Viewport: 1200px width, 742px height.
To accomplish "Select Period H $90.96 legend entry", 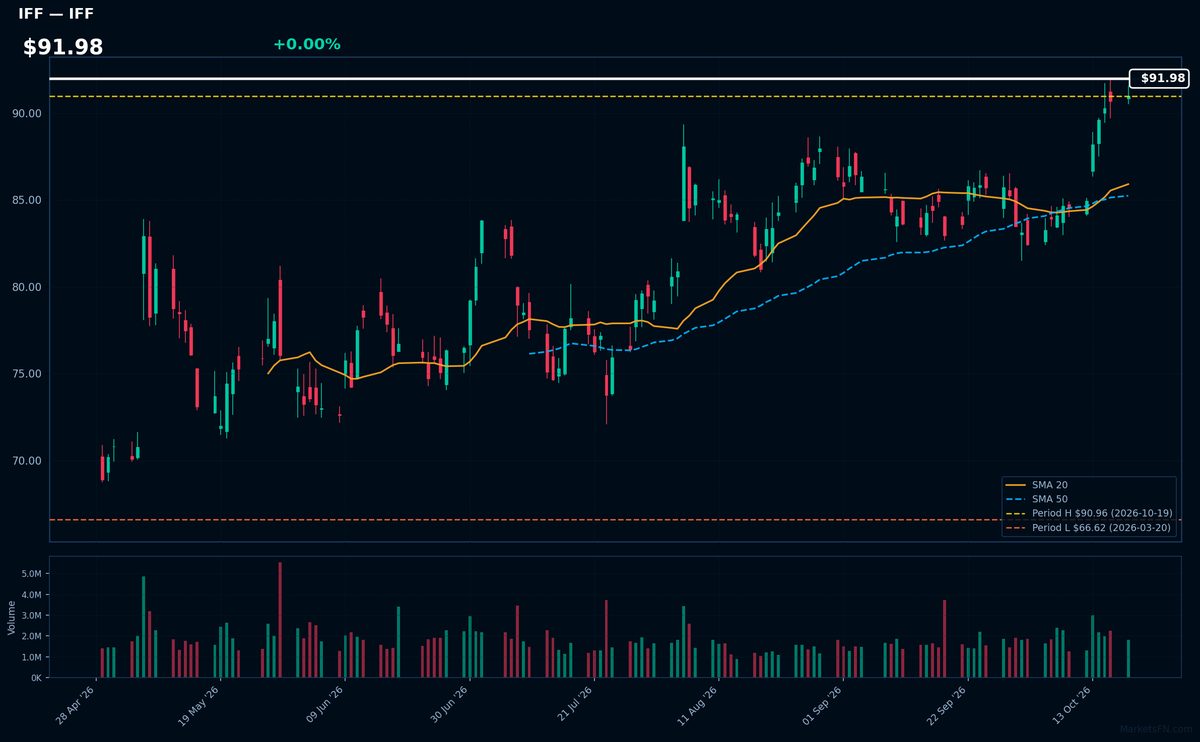I will pos(1088,513).
